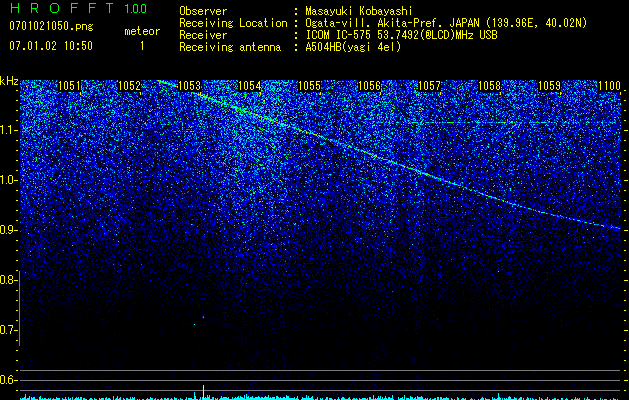Click the 1100 time marker
This screenshot has width=629, height=400.
point(609,86)
